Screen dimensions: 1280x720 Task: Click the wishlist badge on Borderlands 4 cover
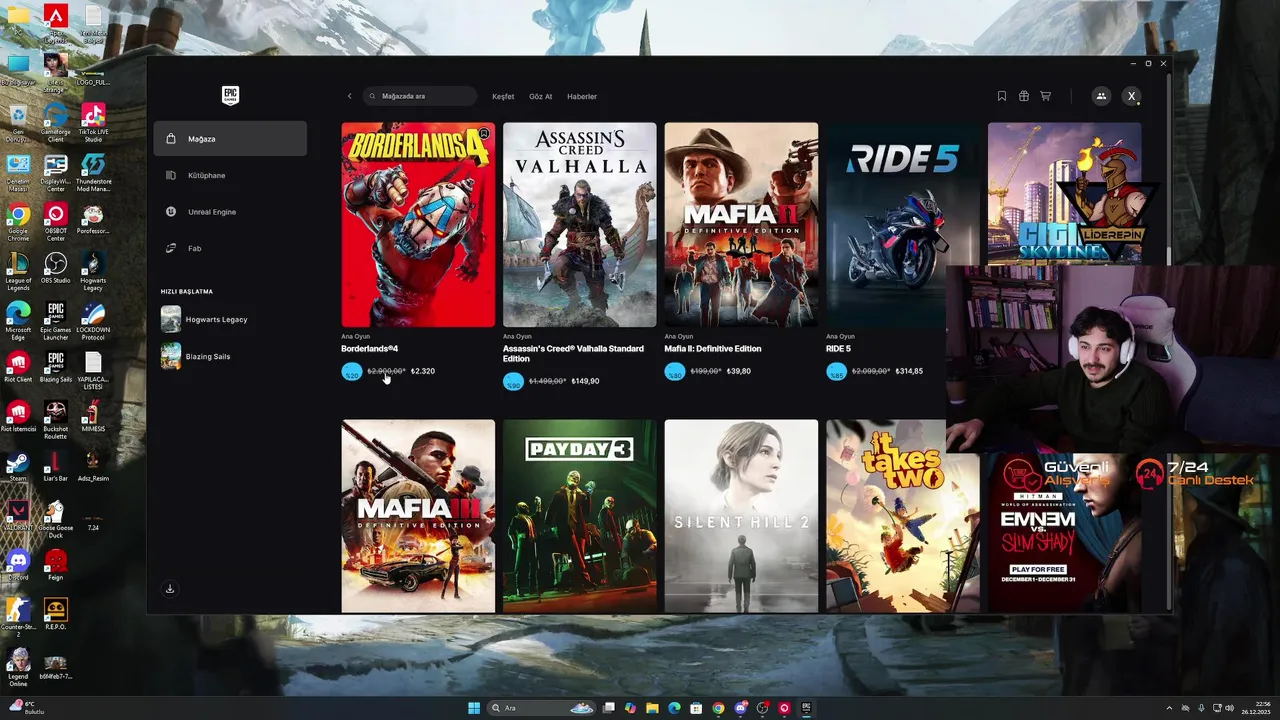484,133
